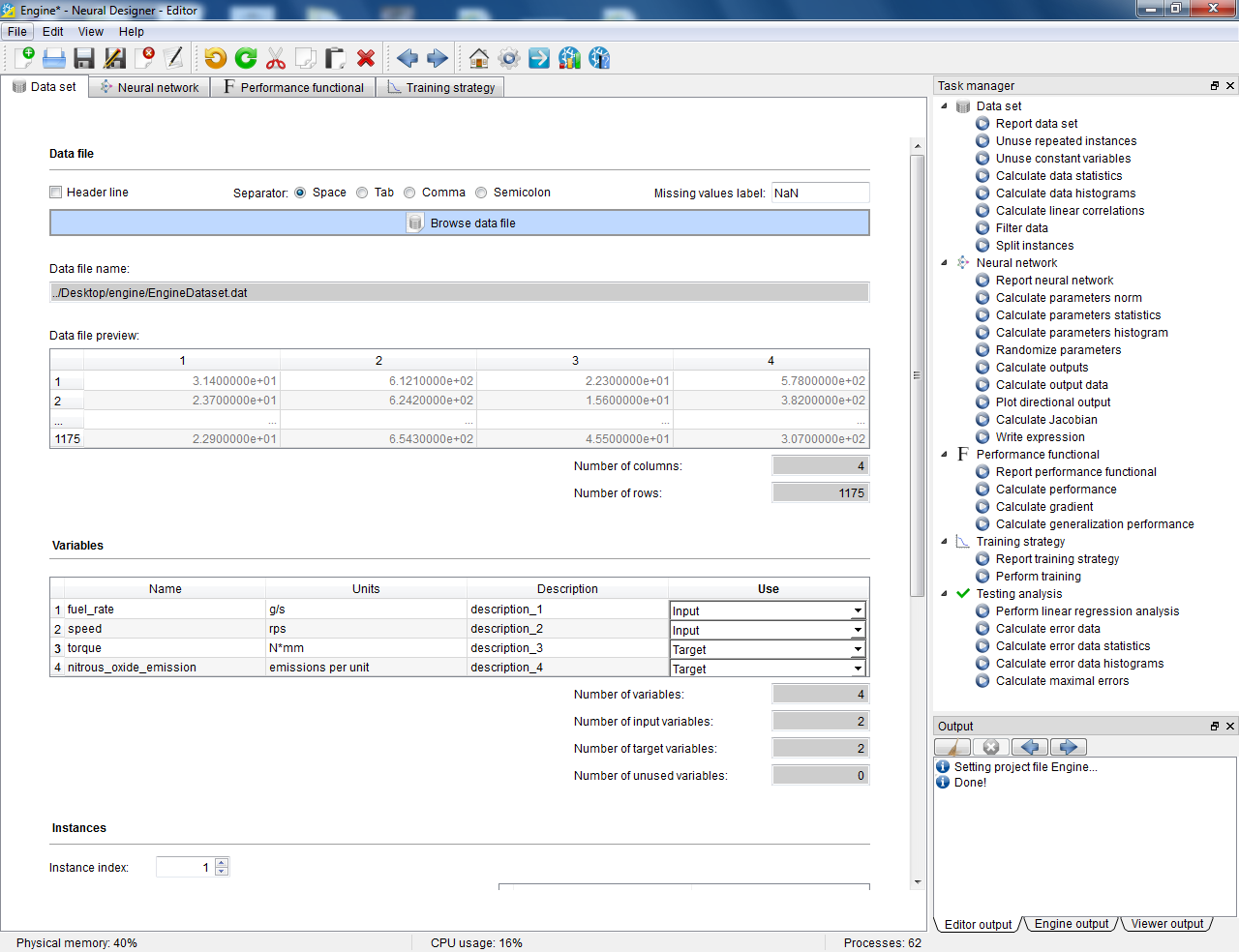Click the orange undo arrow icon

point(216,58)
